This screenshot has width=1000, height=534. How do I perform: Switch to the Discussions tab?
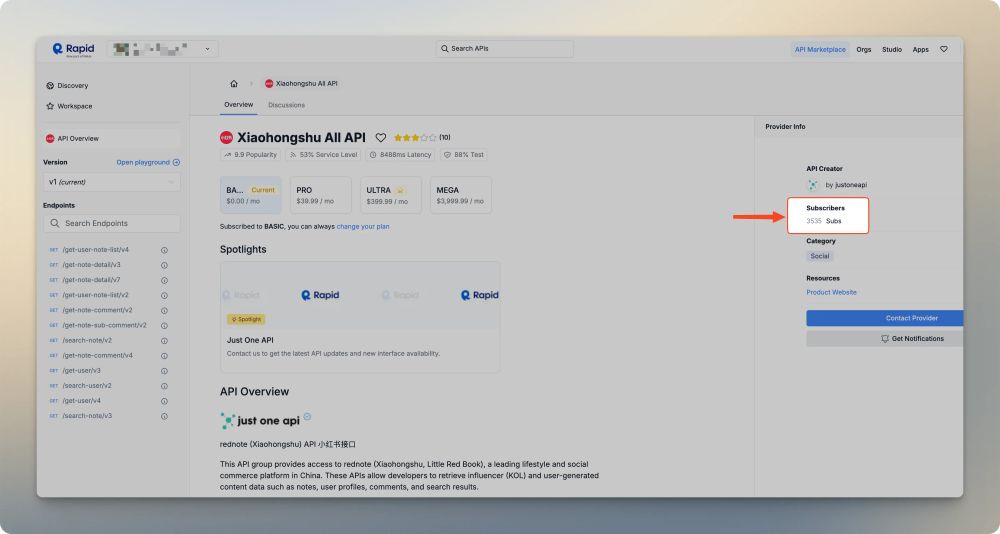coord(286,105)
